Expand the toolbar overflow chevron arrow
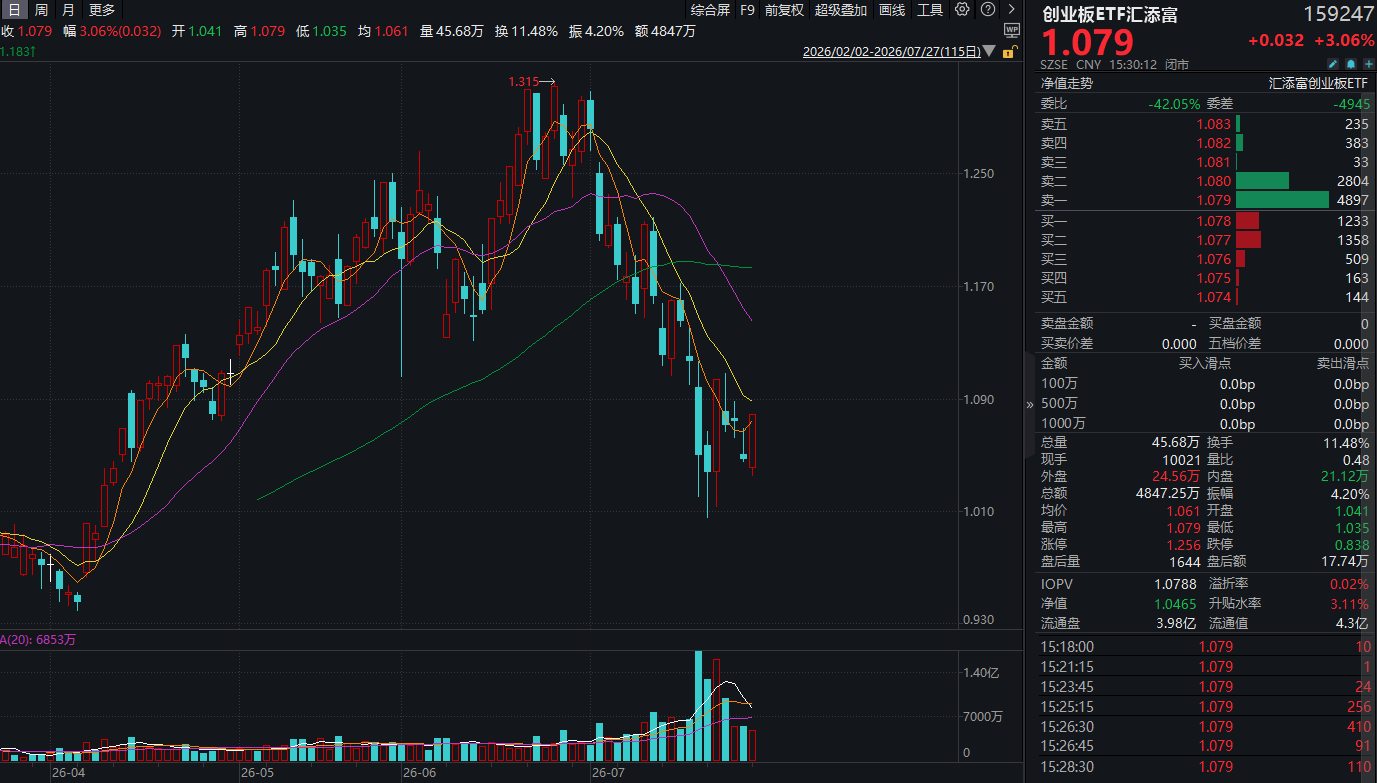The image size is (1377, 783). 1011,9
